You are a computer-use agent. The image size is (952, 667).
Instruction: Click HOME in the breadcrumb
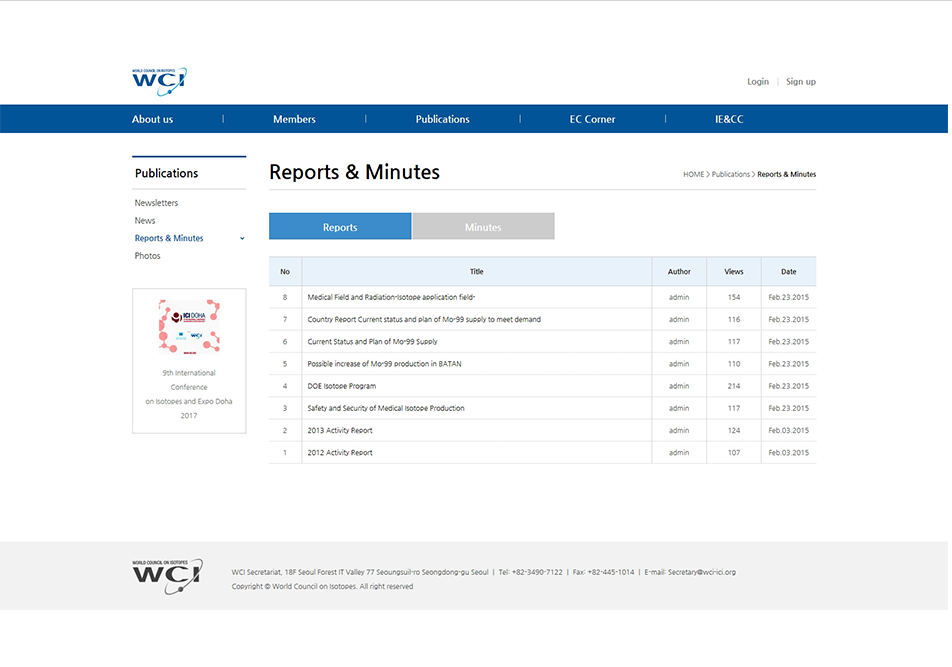coord(693,175)
